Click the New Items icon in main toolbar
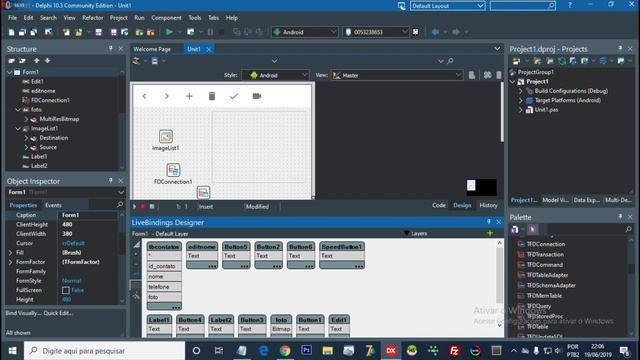Image resolution: width=640 pixels, height=360 pixels. [x=11, y=32]
